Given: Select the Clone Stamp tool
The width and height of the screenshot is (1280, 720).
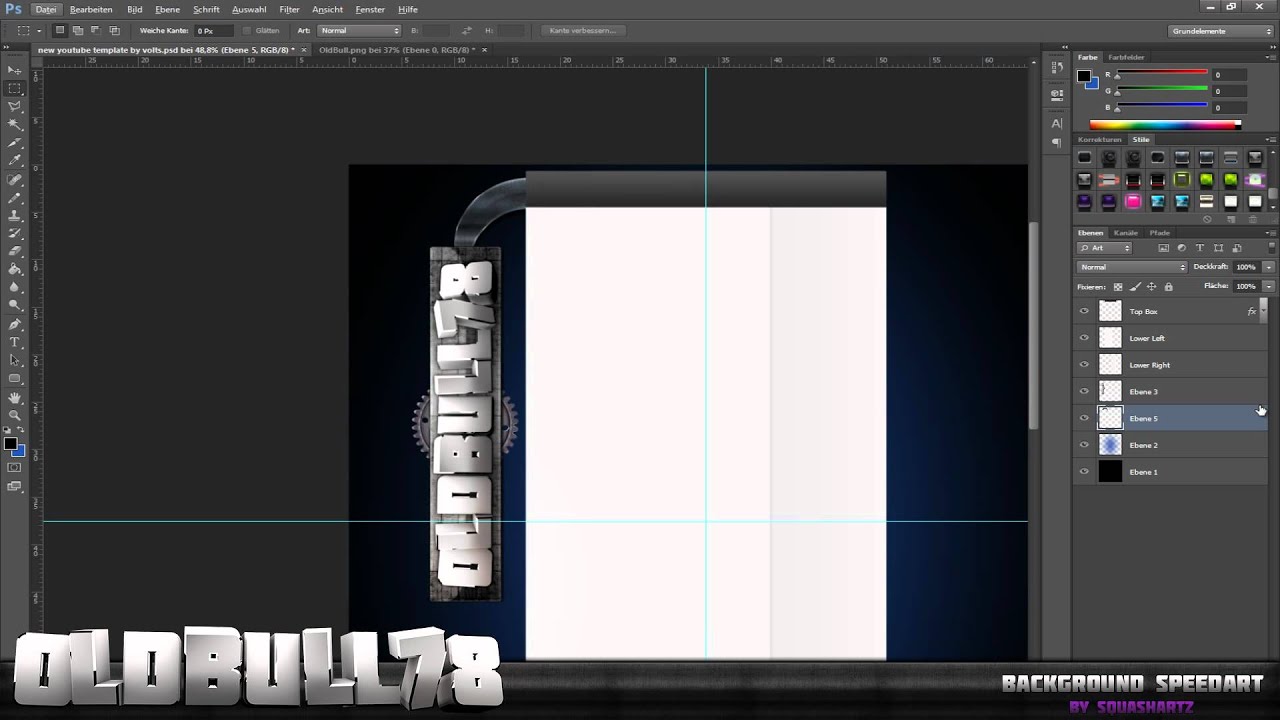Looking at the screenshot, I should point(15,216).
